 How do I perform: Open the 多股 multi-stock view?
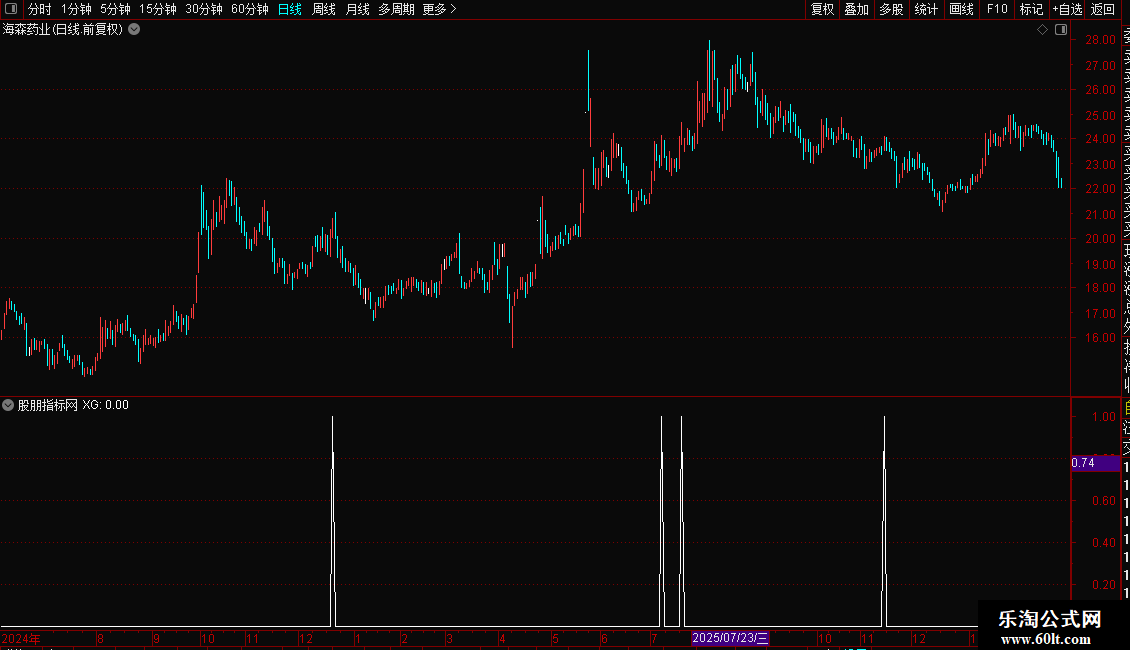pyautogui.click(x=891, y=9)
